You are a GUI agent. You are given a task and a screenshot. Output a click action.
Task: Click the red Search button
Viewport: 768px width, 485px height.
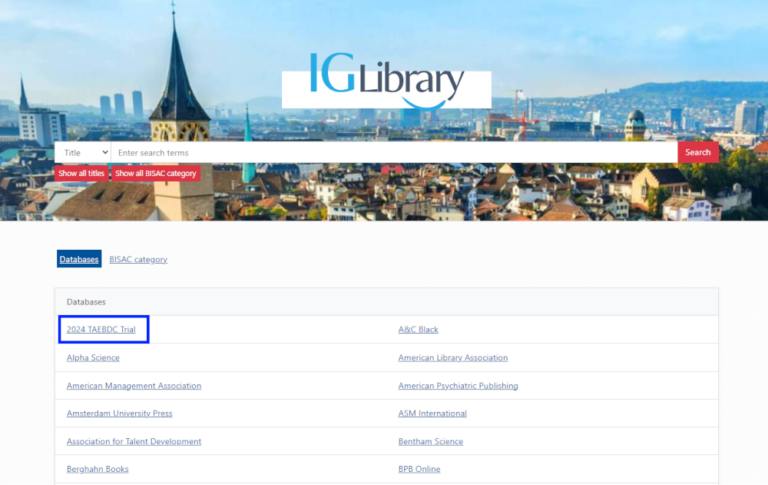point(698,152)
